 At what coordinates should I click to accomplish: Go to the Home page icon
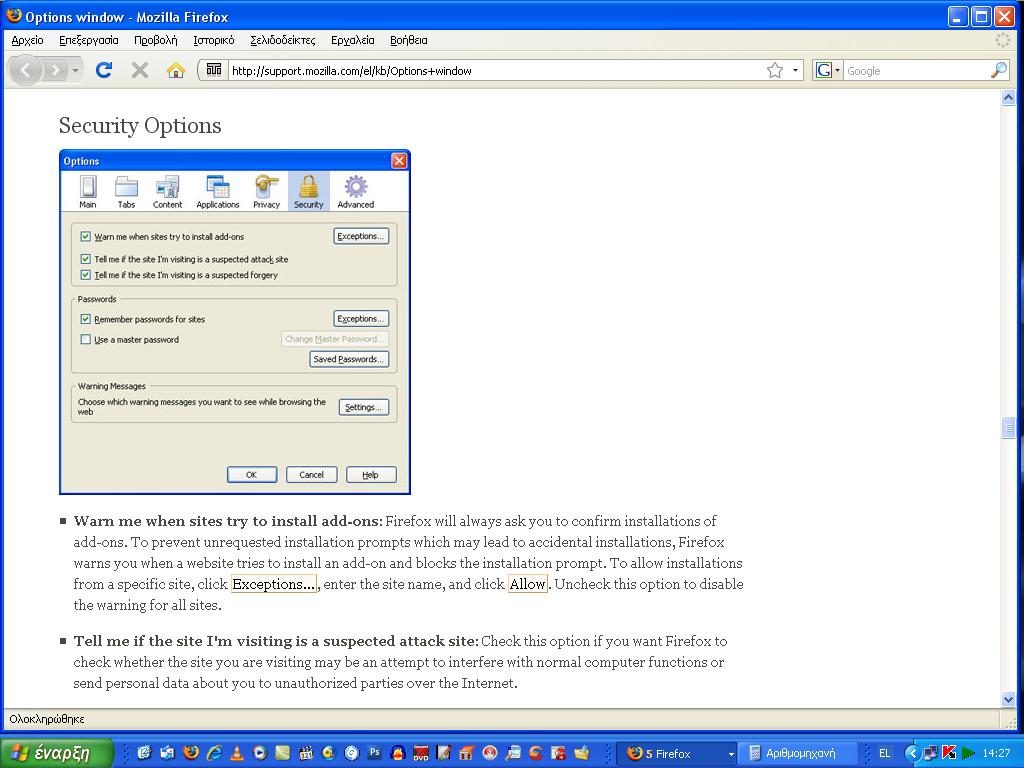click(175, 70)
